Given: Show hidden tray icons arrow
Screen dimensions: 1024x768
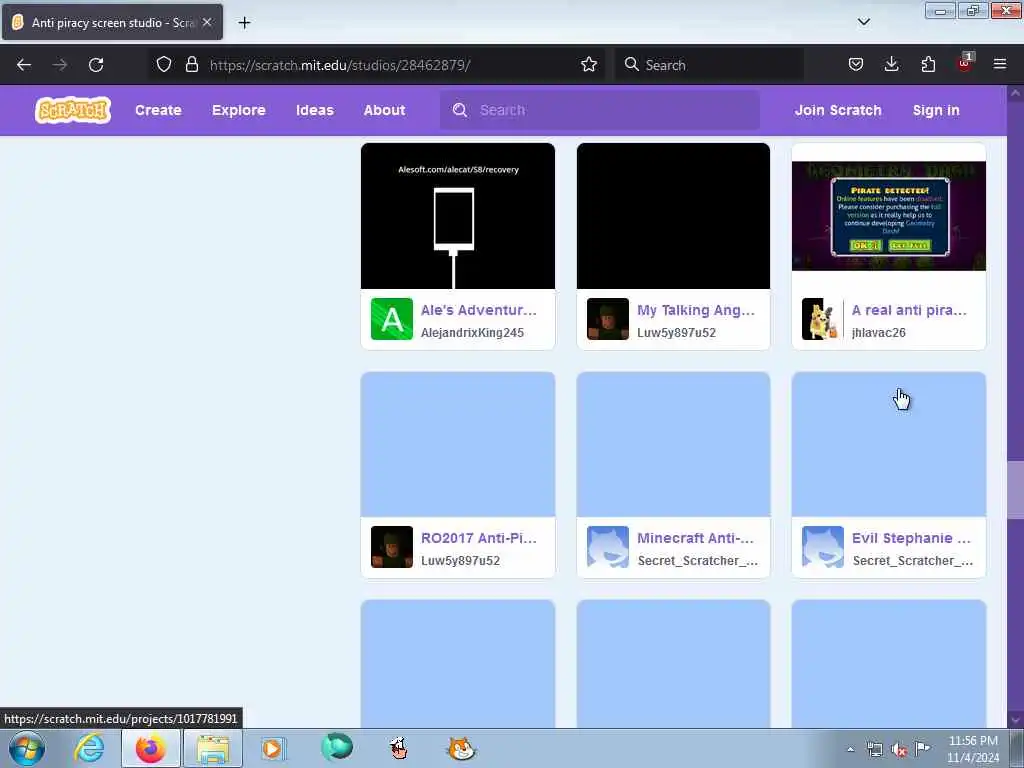Looking at the screenshot, I should [x=850, y=750].
